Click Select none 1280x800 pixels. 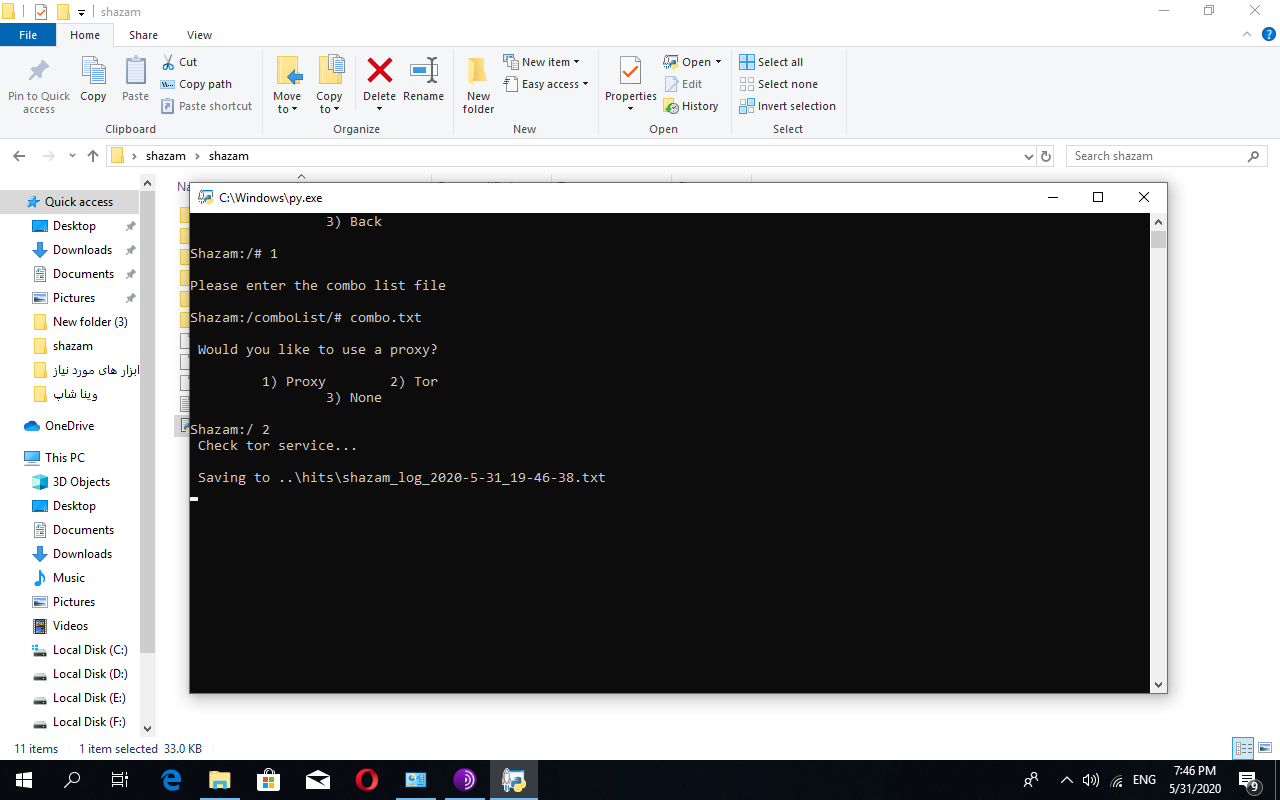coord(778,84)
